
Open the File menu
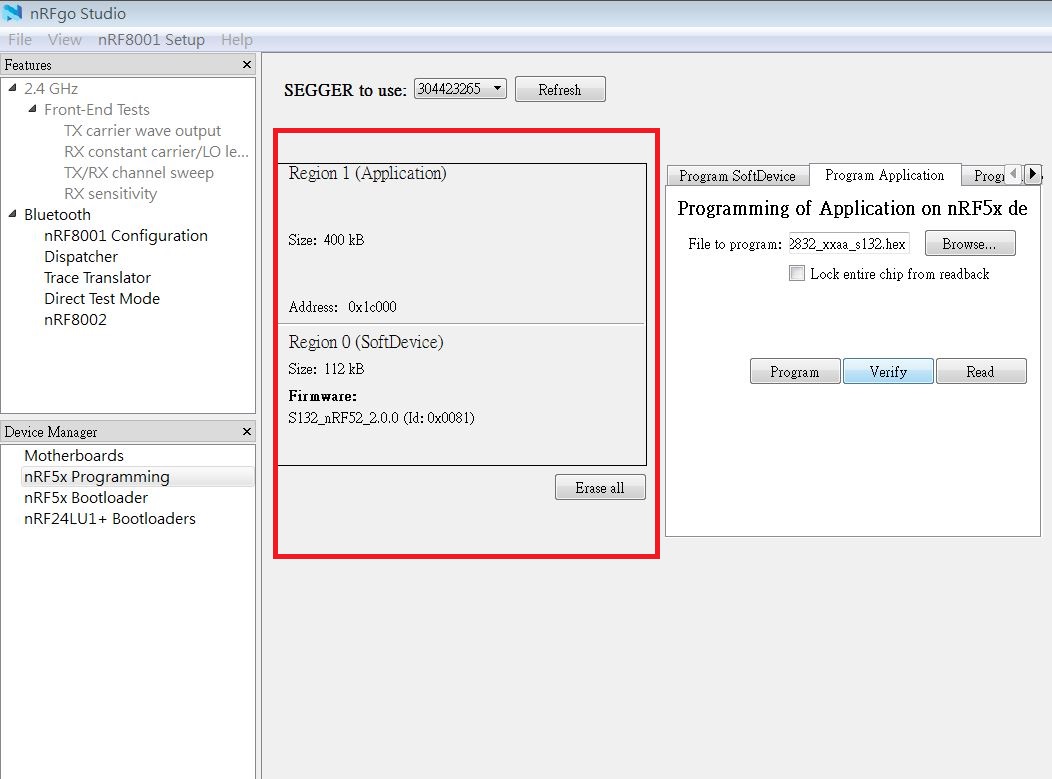[x=19, y=39]
